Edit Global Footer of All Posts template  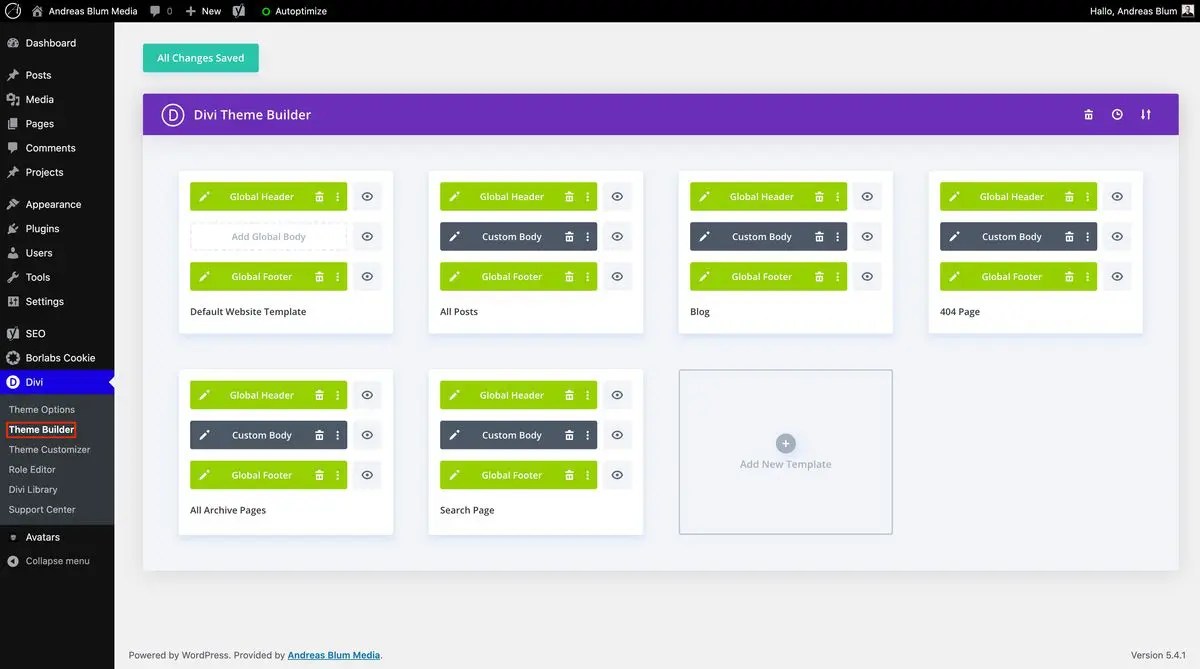point(454,277)
